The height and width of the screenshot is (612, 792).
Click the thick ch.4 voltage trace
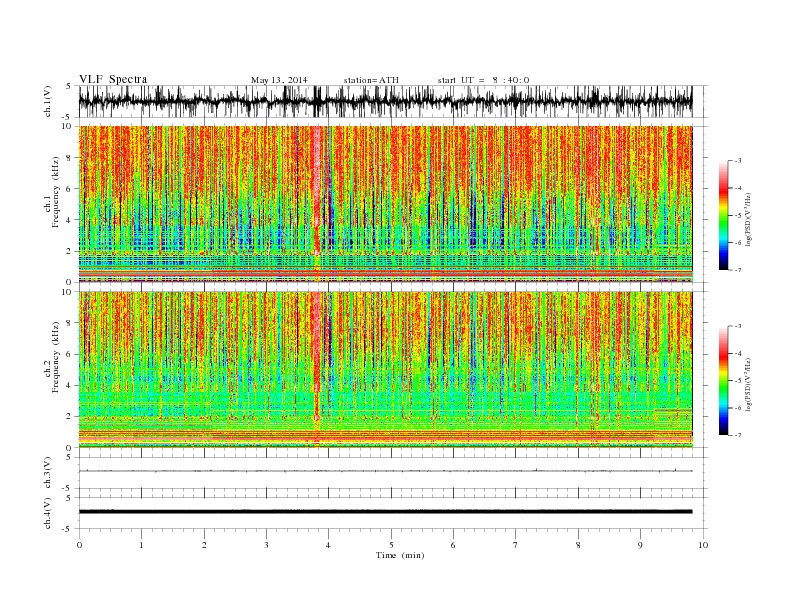click(x=385, y=512)
